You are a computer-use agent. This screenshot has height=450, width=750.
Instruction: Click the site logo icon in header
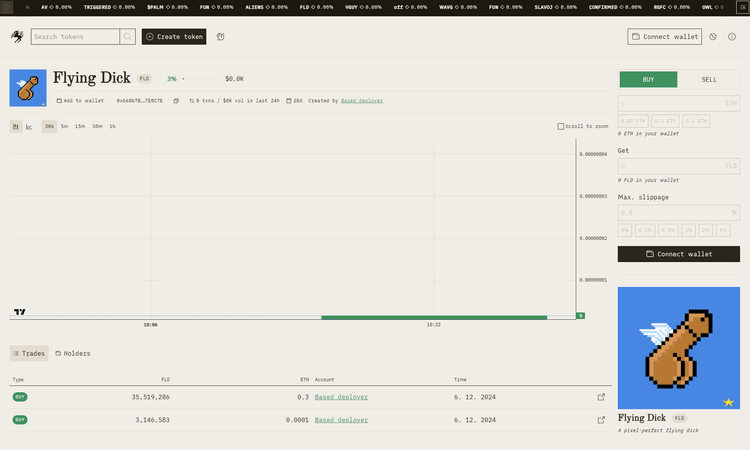tap(18, 37)
